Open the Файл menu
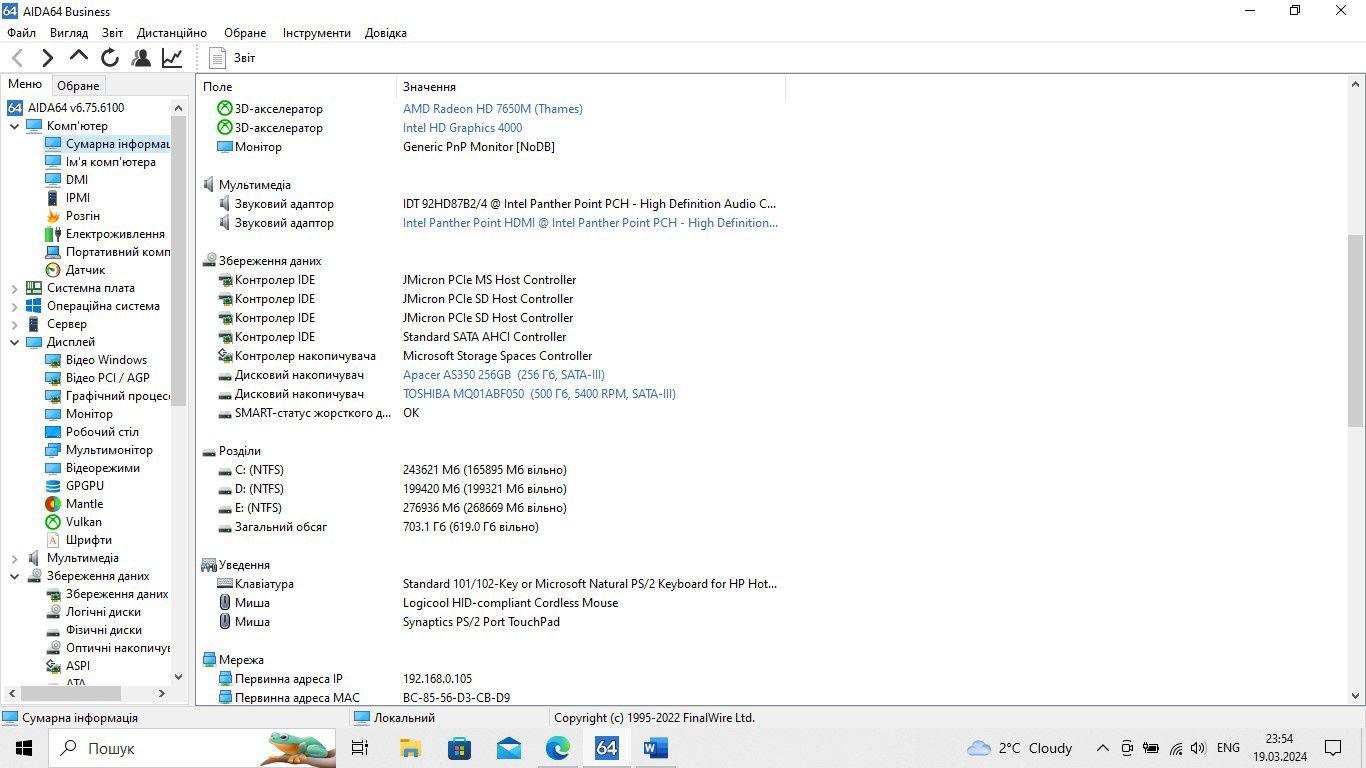 pos(21,33)
